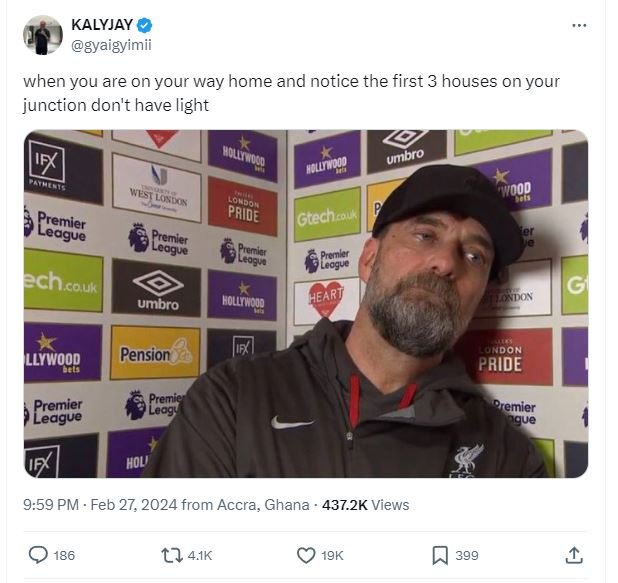Open KALYJAY's profile picture
Image resolution: width=618 pixels, height=583 pixels.
point(41,35)
